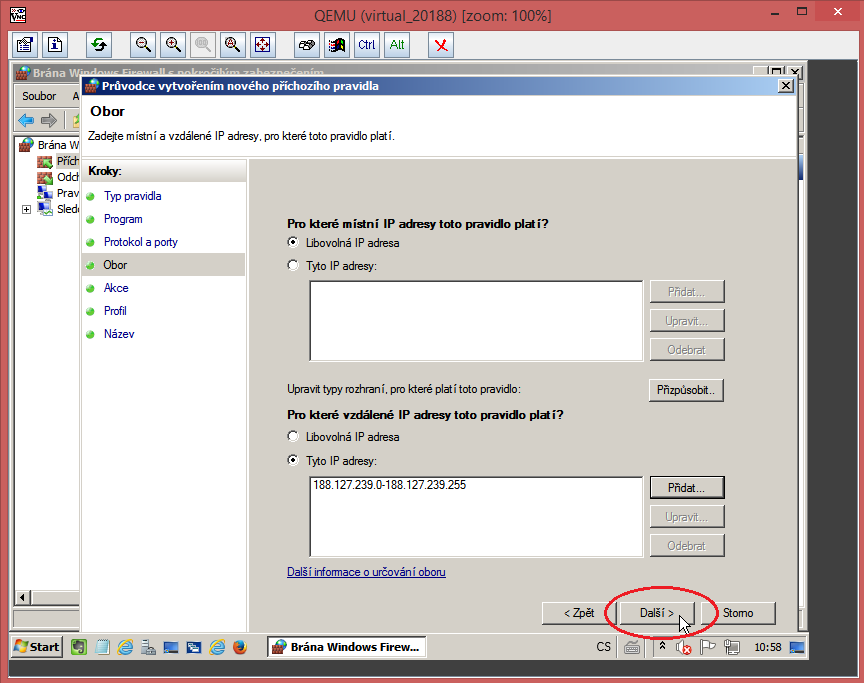
Task: Toggle VNC full screen mode
Action: [x=262, y=45]
